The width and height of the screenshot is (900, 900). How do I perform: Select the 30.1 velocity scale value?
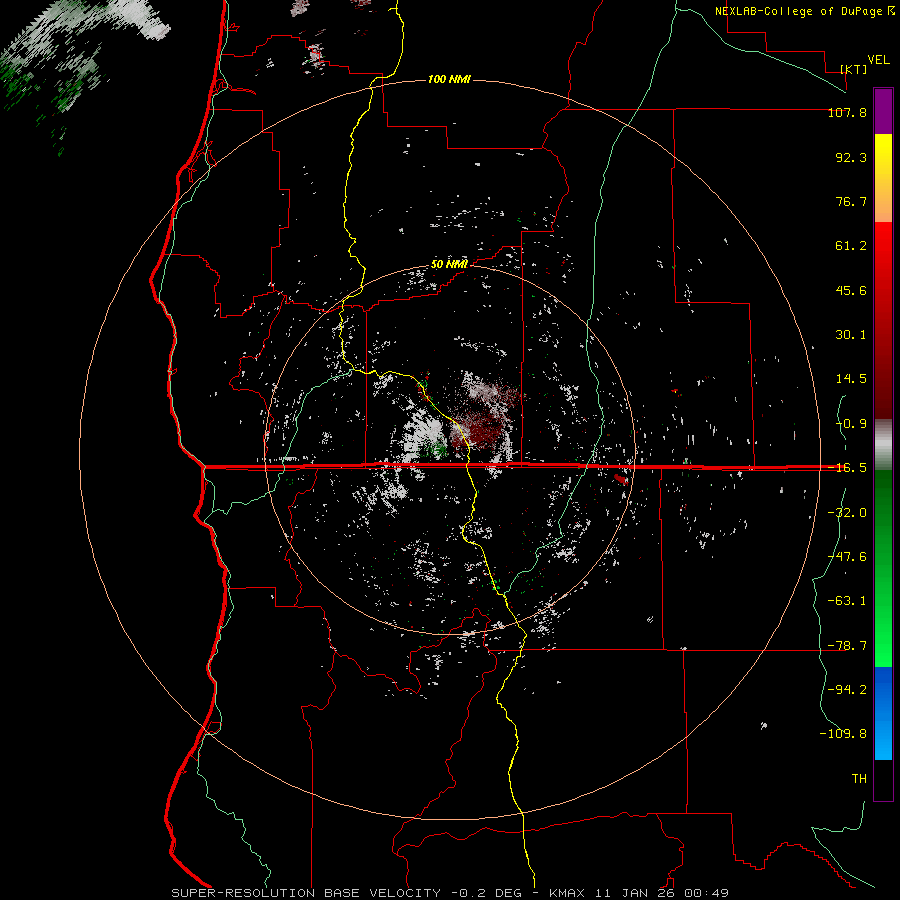coord(851,335)
